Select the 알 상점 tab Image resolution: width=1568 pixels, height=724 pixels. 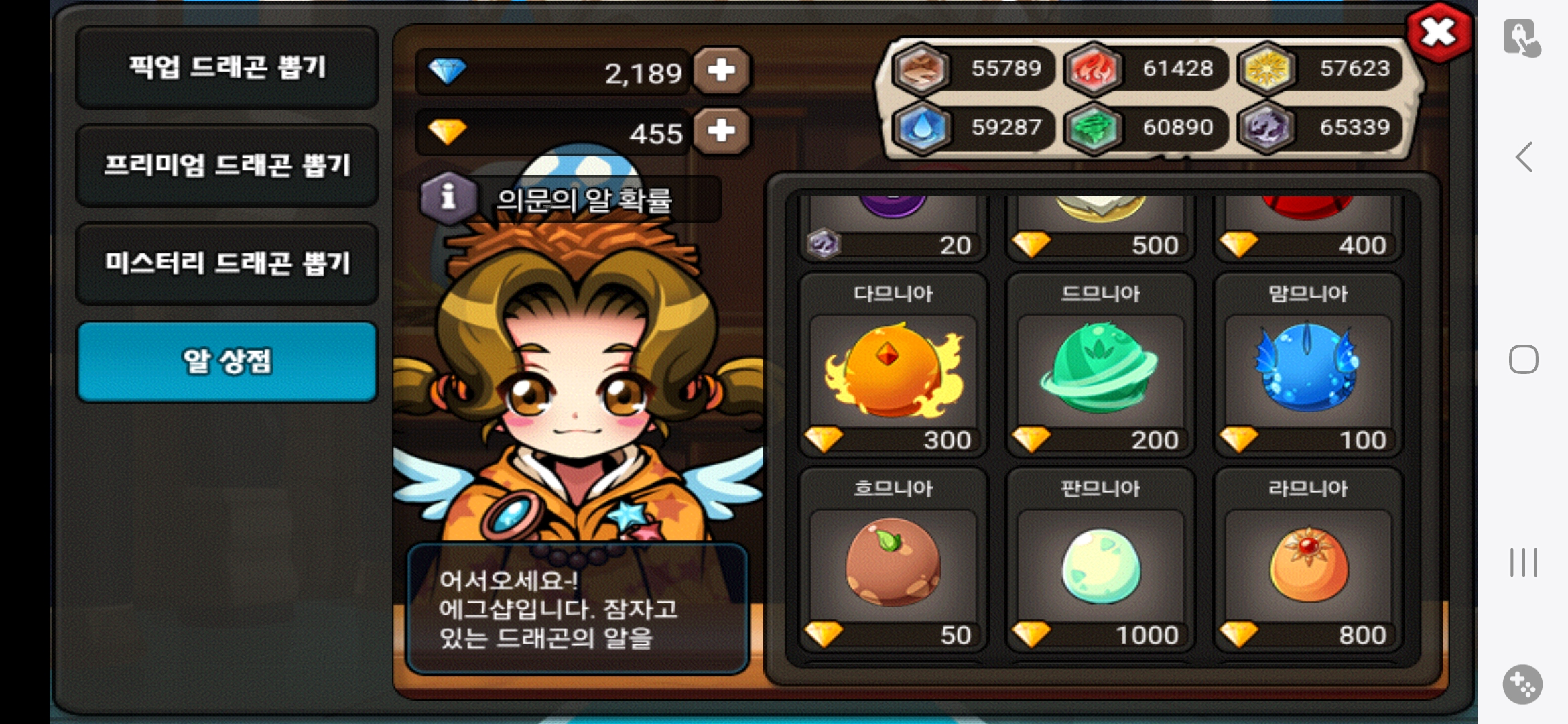[x=227, y=362]
